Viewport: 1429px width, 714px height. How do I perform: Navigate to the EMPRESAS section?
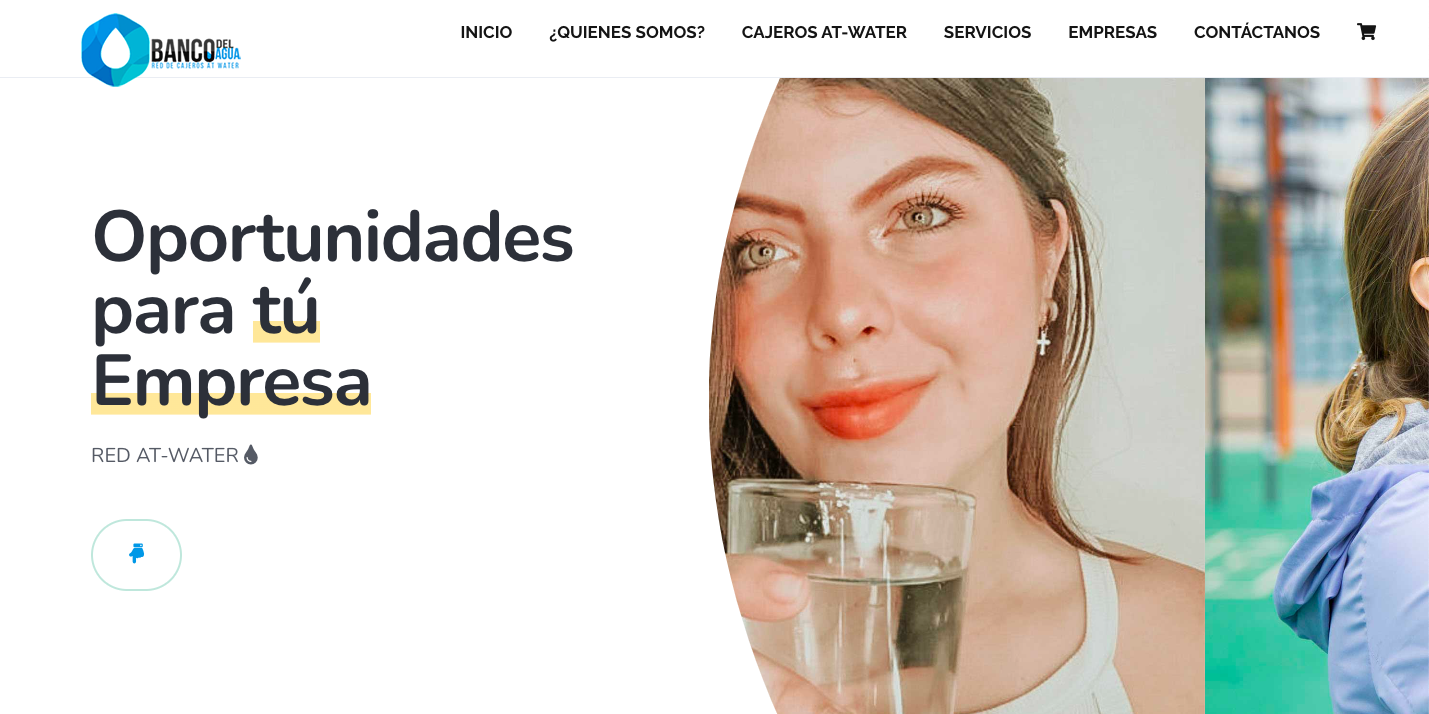click(x=1112, y=32)
